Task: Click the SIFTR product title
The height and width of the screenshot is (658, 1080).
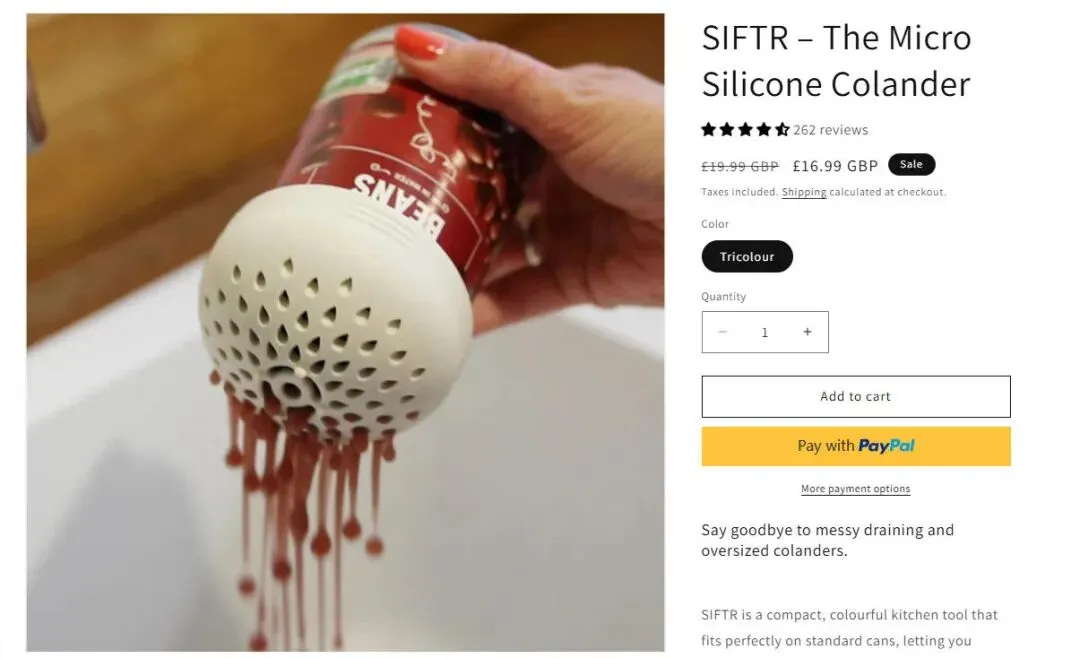Action: (x=836, y=61)
